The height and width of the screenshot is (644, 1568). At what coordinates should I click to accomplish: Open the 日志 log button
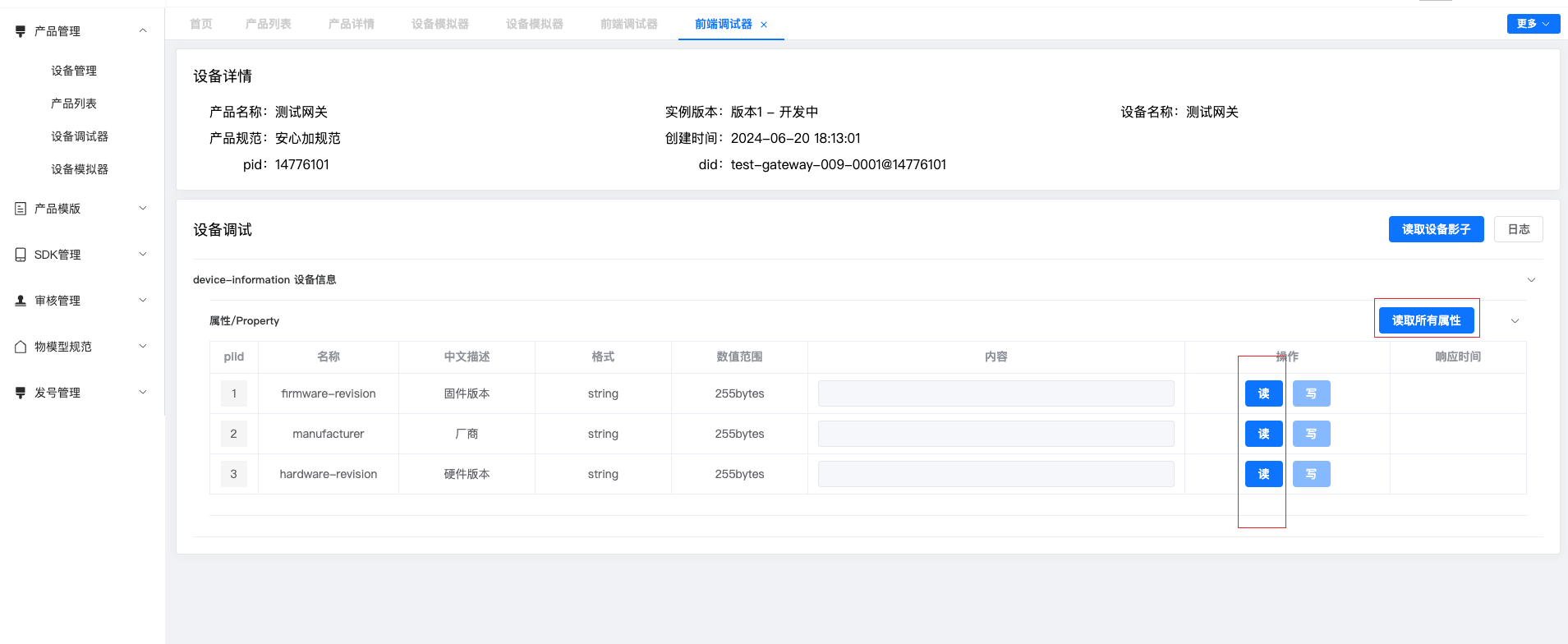pyautogui.click(x=1518, y=229)
